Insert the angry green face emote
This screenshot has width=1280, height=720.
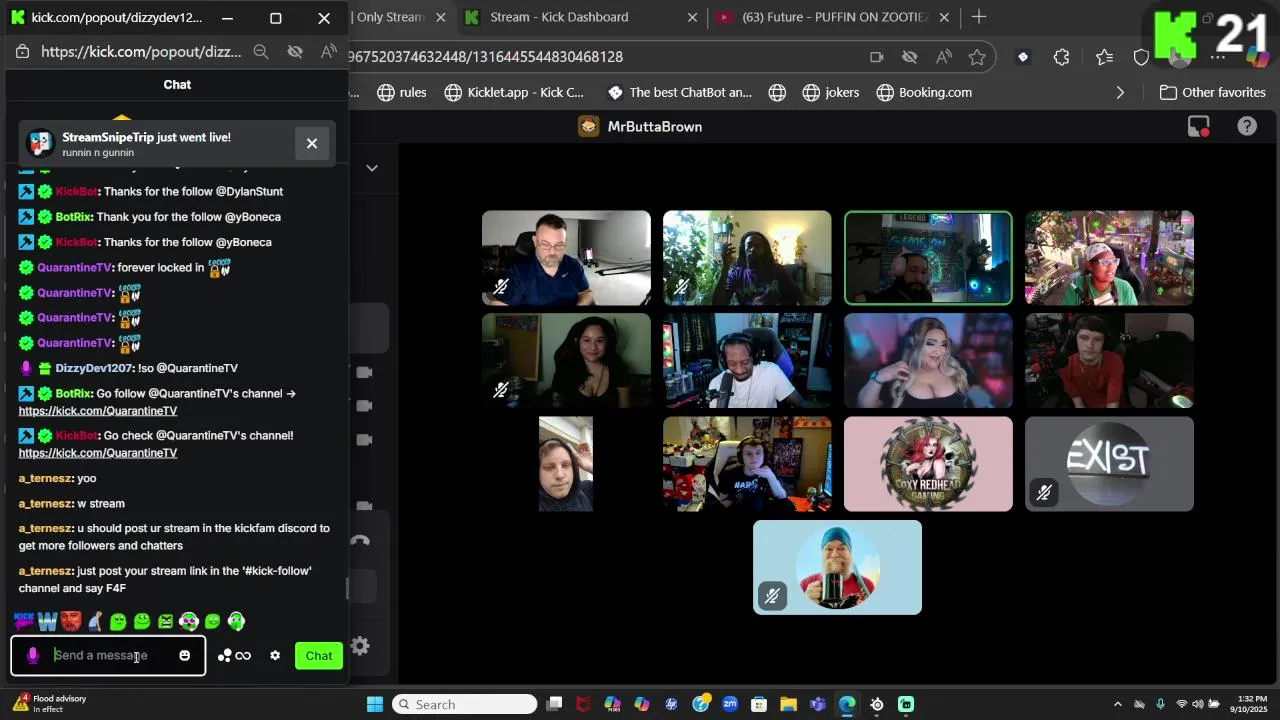[x=165, y=621]
